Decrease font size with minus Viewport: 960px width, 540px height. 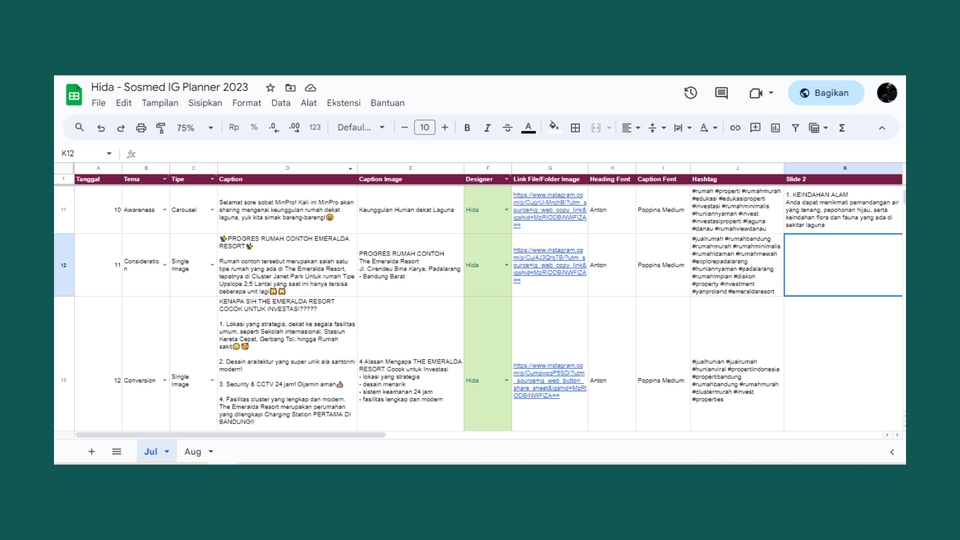405,127
